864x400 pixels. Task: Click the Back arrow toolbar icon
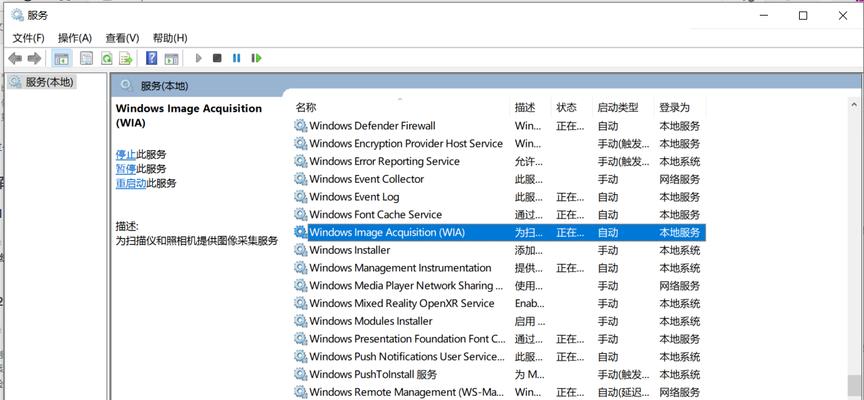15,58
